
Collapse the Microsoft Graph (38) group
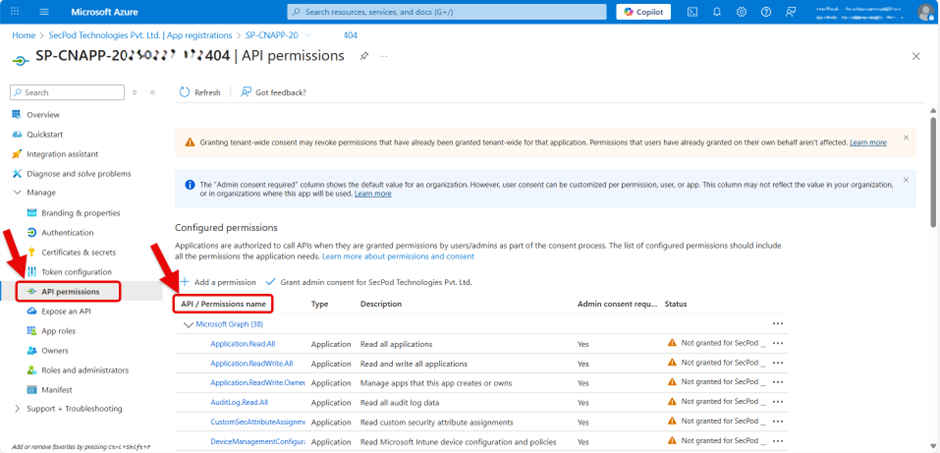click(188, 324)
